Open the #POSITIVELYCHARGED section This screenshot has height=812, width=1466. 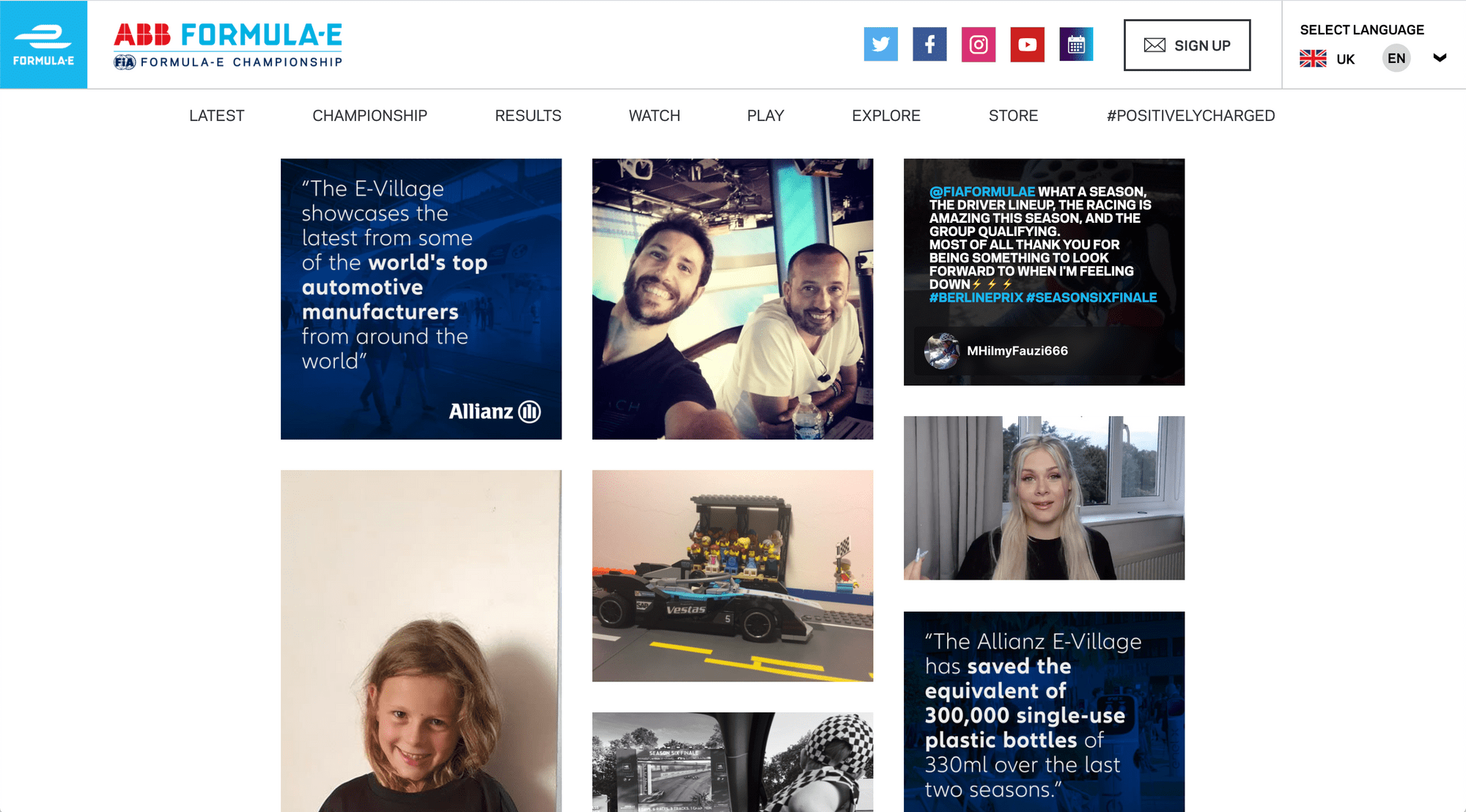pyautogui.click(x=1190, y=116)
